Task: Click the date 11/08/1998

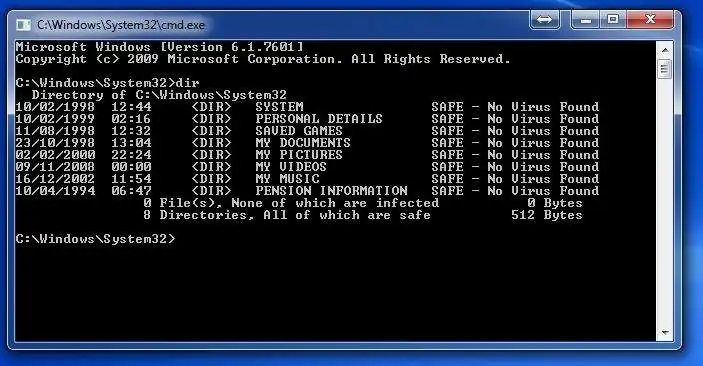Action: [56, 131]
